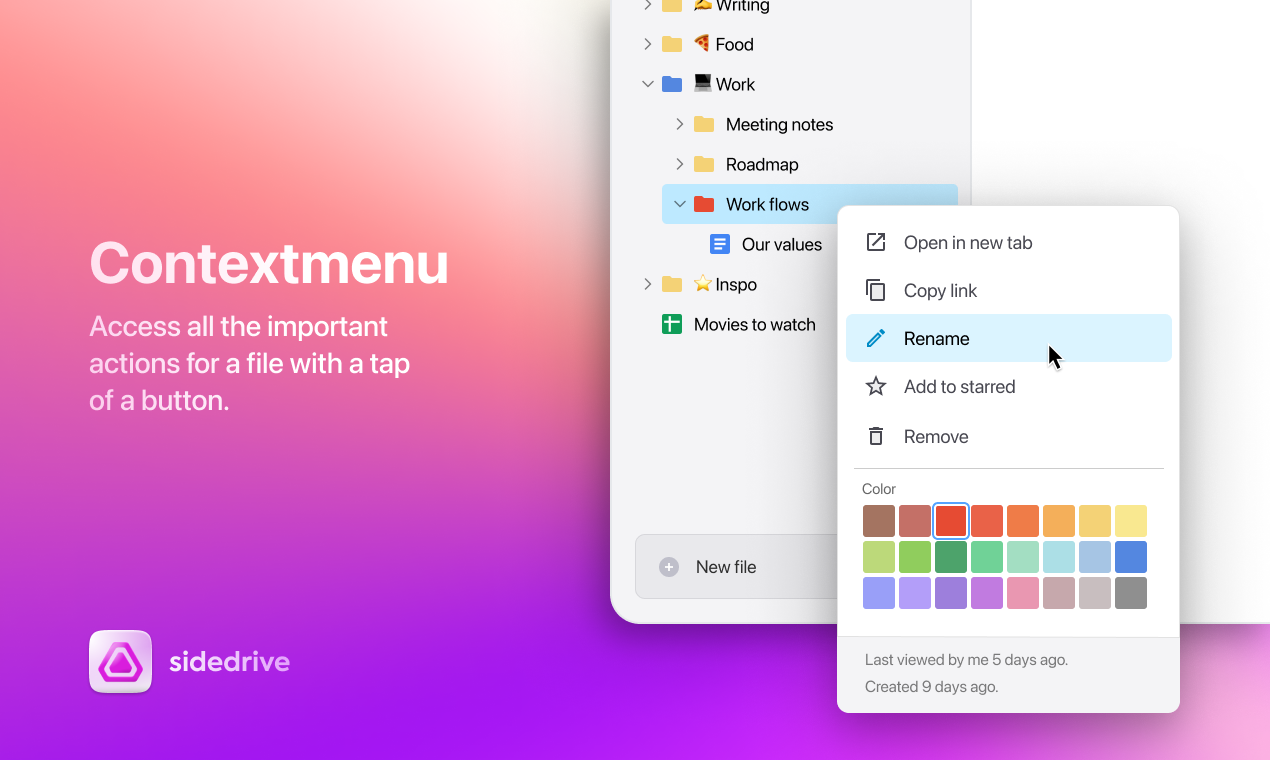Collapse the Work folder chevron
Screen dimensions: 1270x760
pos(648,84)
